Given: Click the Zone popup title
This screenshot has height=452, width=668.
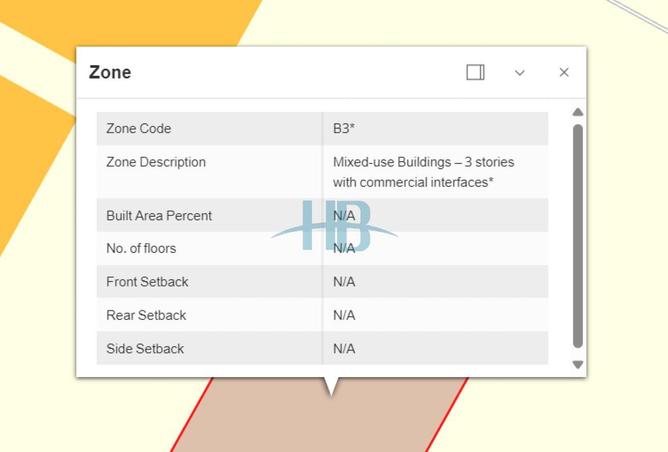Looking at the screenshot, I should click(x=110, y=72).
